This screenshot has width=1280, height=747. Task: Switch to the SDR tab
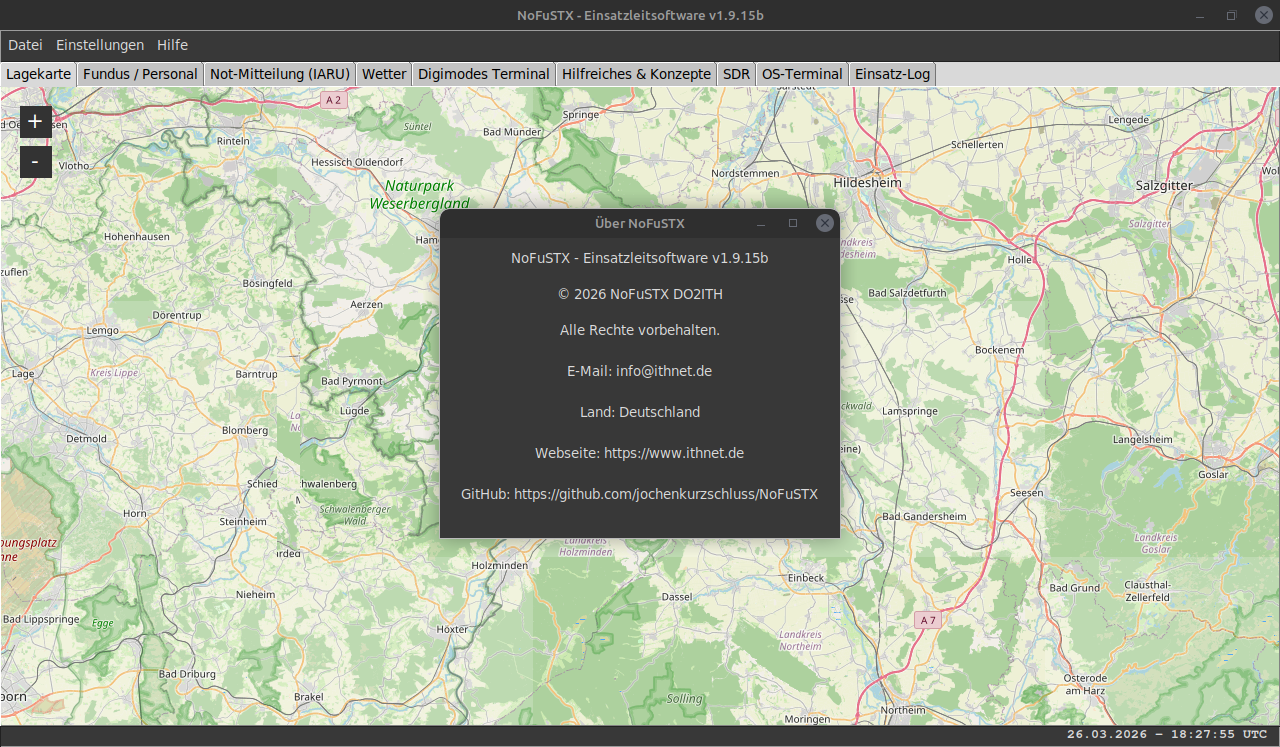736,74
